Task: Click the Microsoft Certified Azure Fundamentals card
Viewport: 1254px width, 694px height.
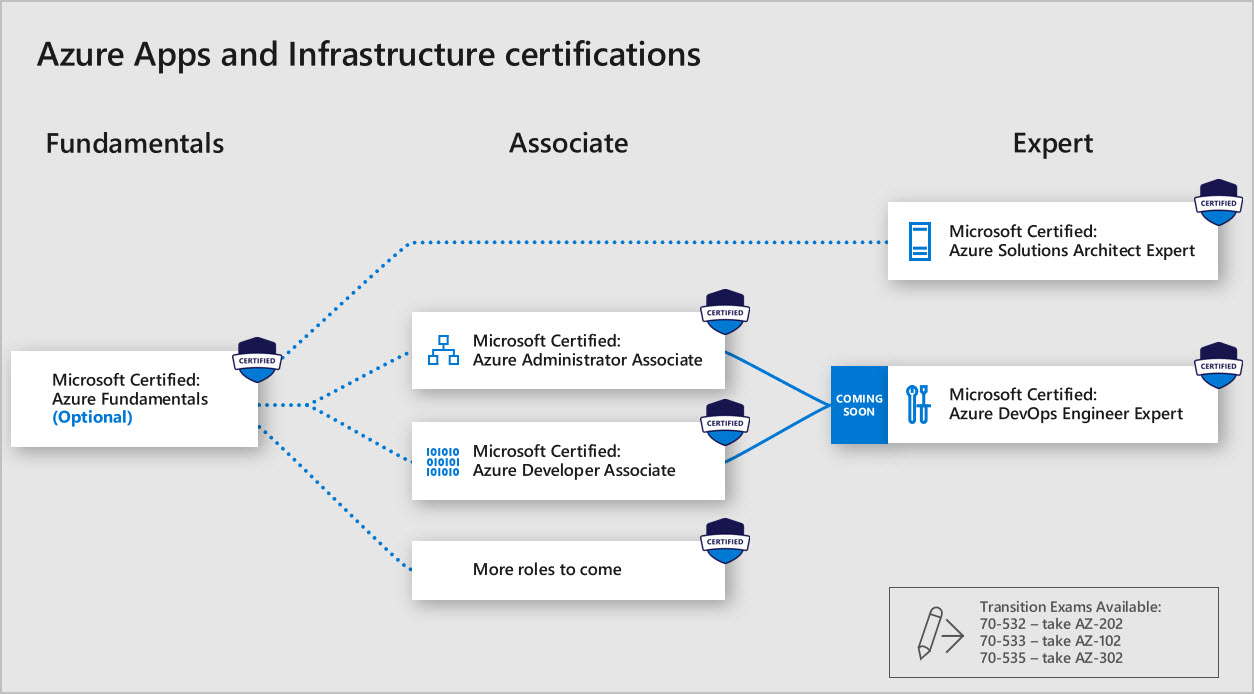Action: pos(134,398)
